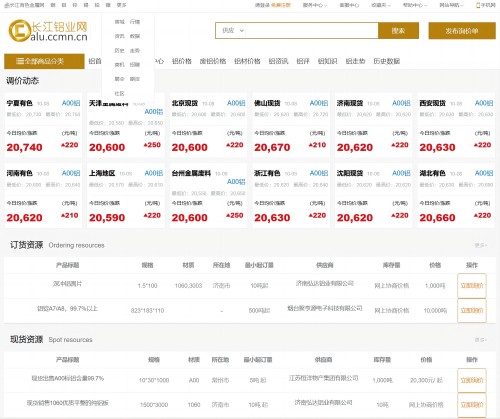Click the A00铝 tag on 湖北有色 card
The height and width of the screenshot is (419, 500).
coord(484,173)
